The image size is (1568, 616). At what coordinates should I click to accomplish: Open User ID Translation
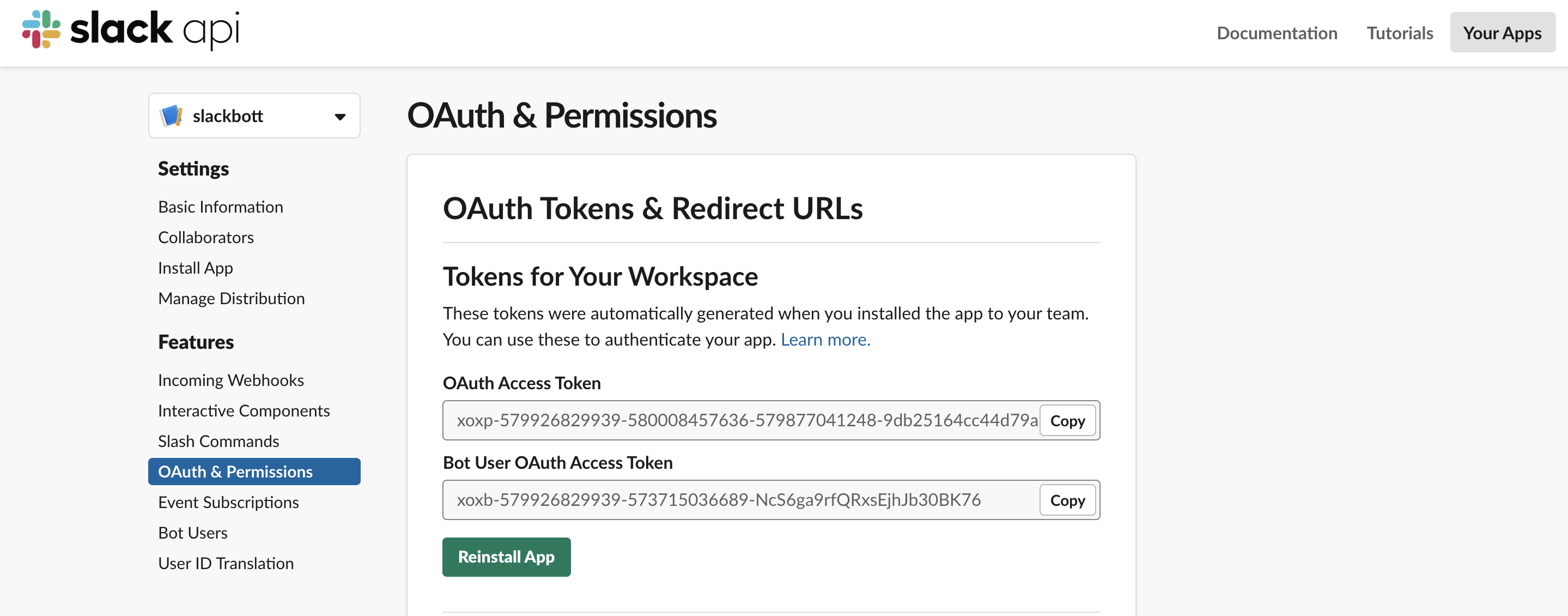pyautogui.click(x=226, y=563)
